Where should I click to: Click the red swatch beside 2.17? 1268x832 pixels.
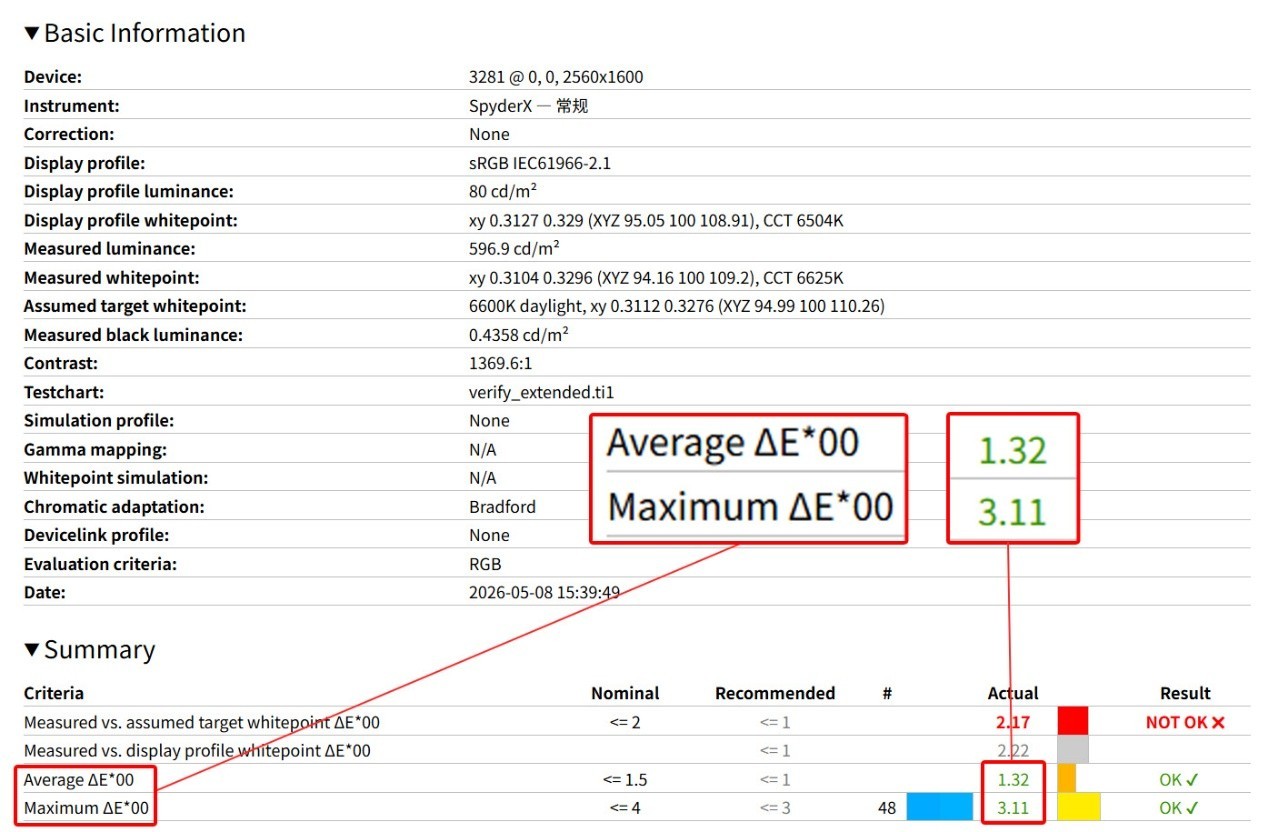[1072, 721]
